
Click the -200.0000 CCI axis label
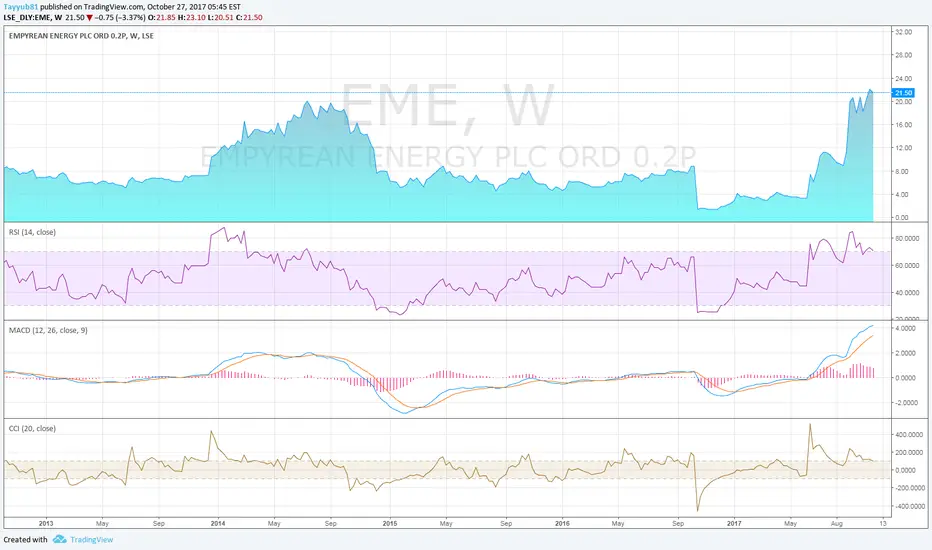click(x=909, y=488)
